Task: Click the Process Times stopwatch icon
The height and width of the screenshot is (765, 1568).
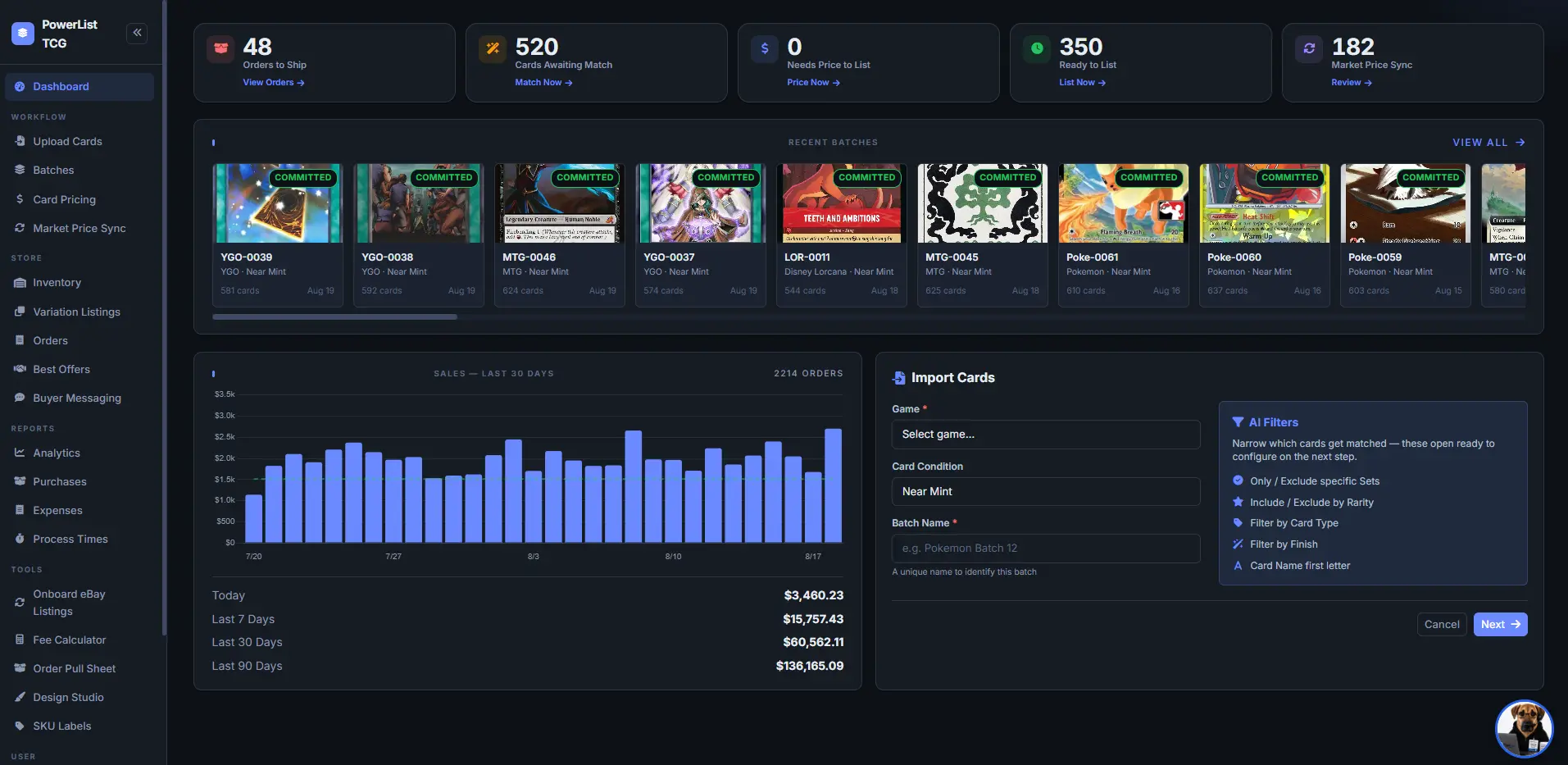Action: click(x=20, y=539)
